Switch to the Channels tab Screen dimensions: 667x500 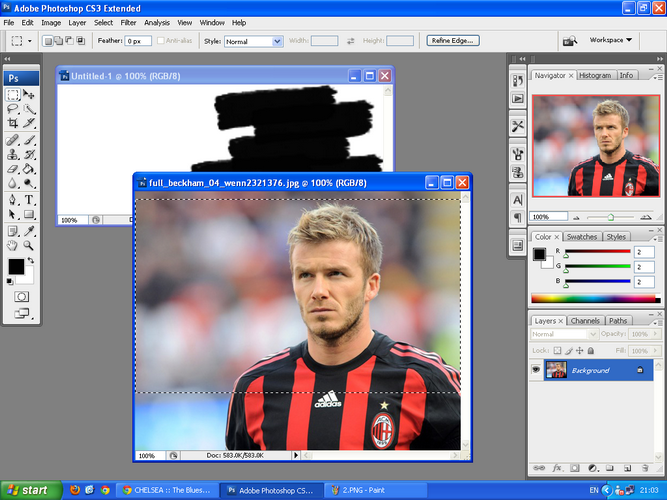click(585, 320)
